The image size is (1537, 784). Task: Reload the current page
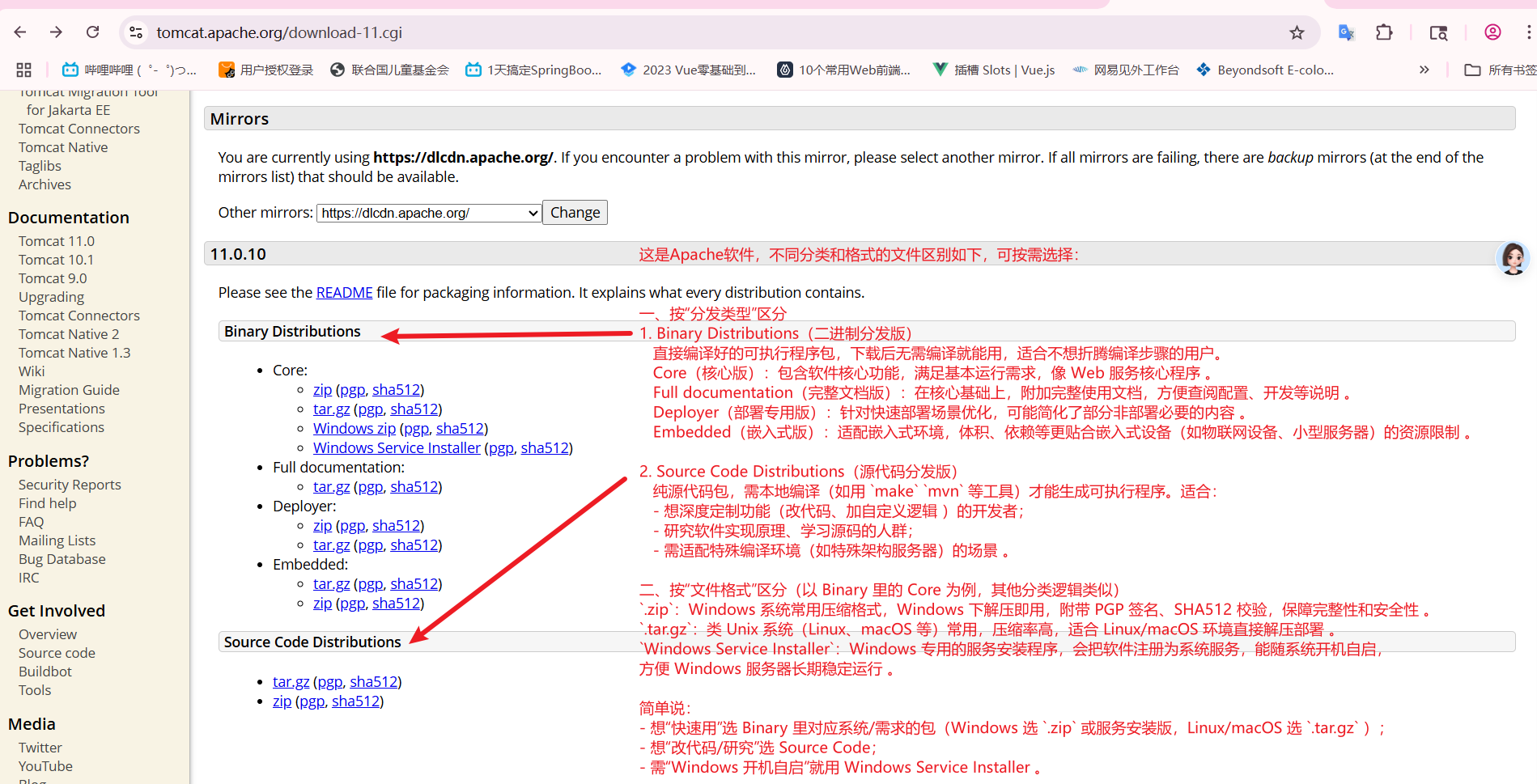pos(93,32)
